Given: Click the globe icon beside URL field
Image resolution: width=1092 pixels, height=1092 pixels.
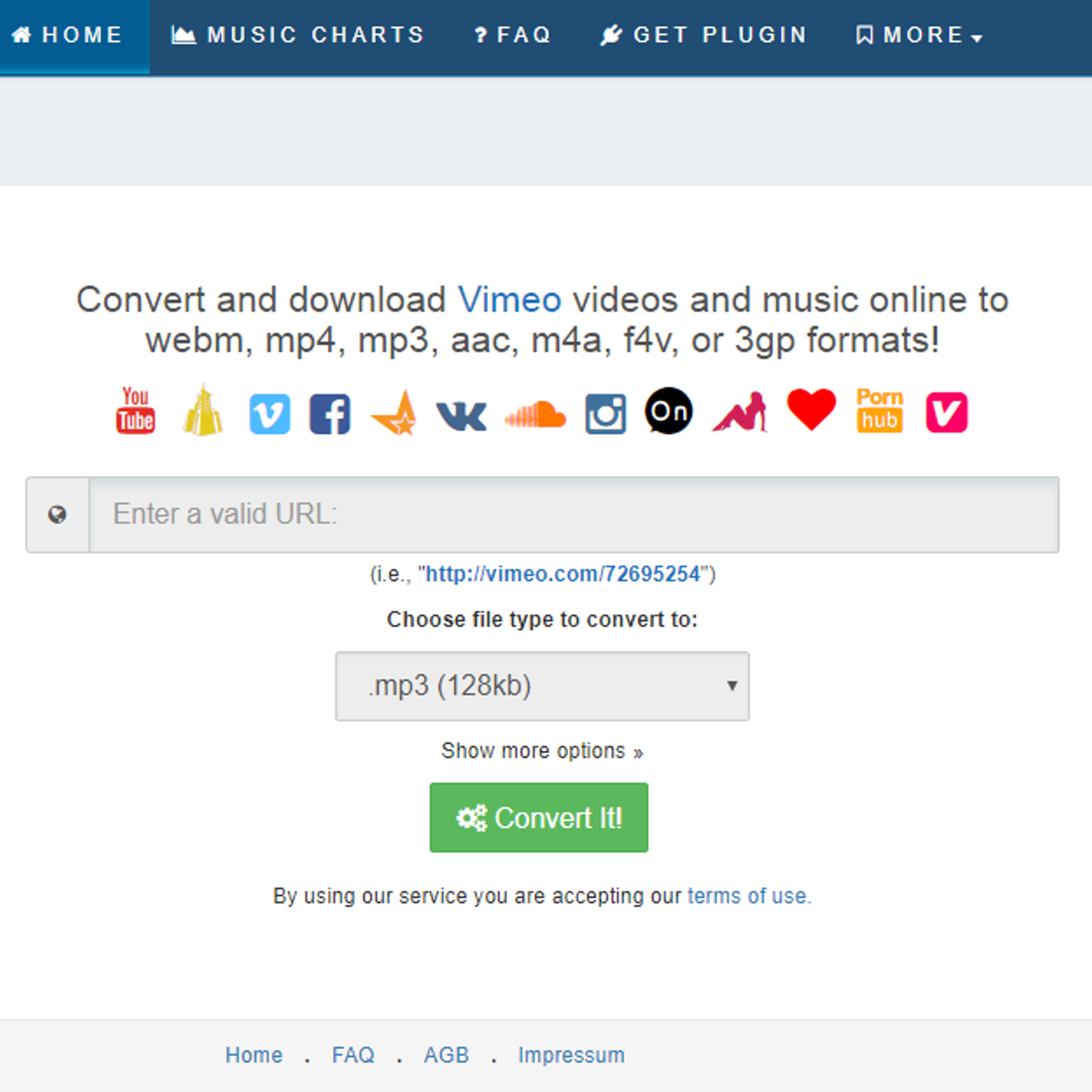Looking at the screenshot, I should point(57,515).
